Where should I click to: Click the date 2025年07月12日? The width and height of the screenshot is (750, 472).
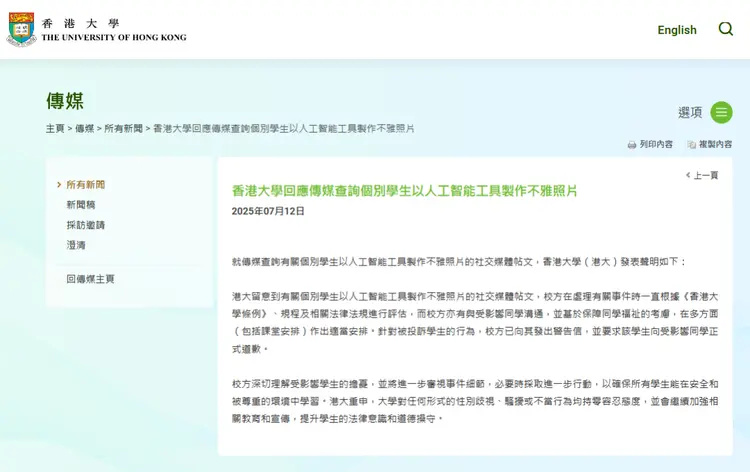pos(268,211)
